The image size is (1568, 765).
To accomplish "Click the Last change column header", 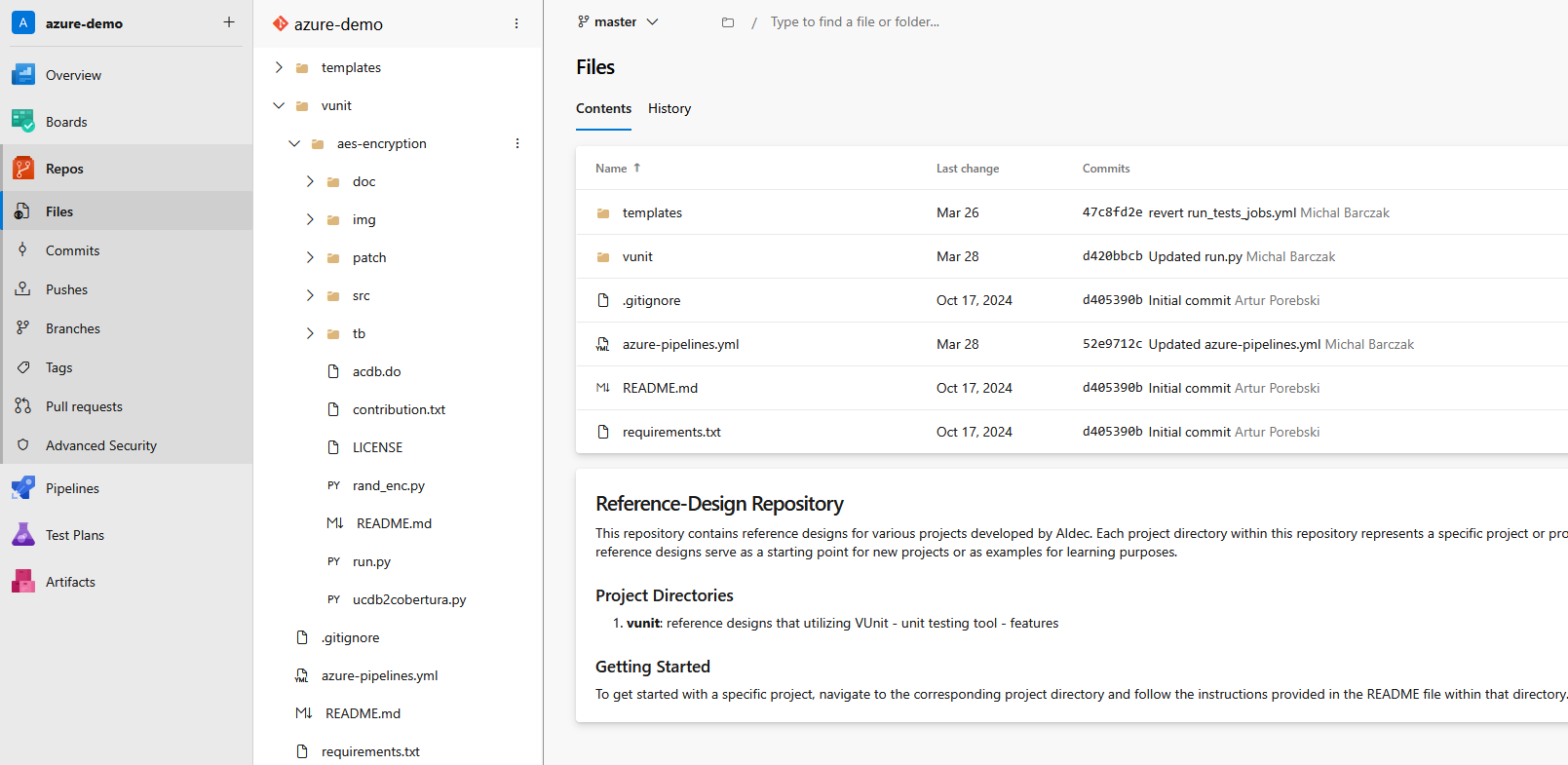I will click(968, 169).
